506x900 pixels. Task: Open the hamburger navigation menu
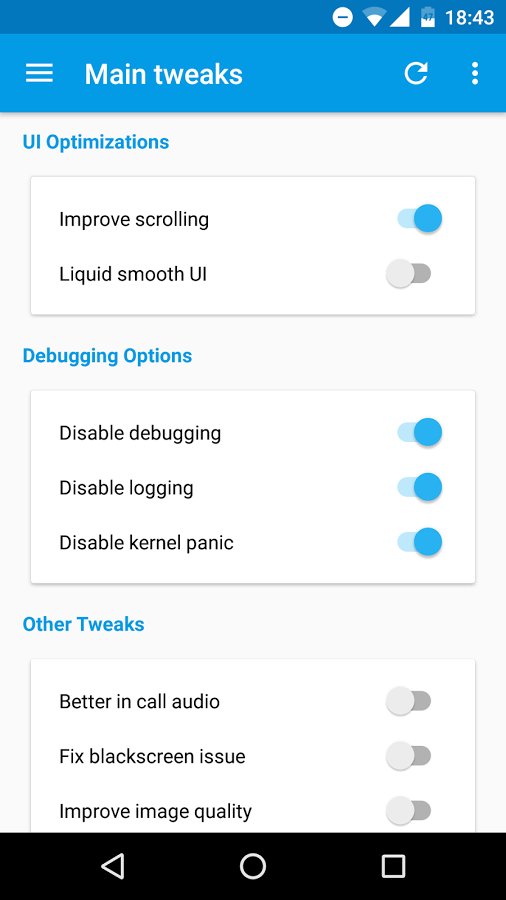pos(39,73)
